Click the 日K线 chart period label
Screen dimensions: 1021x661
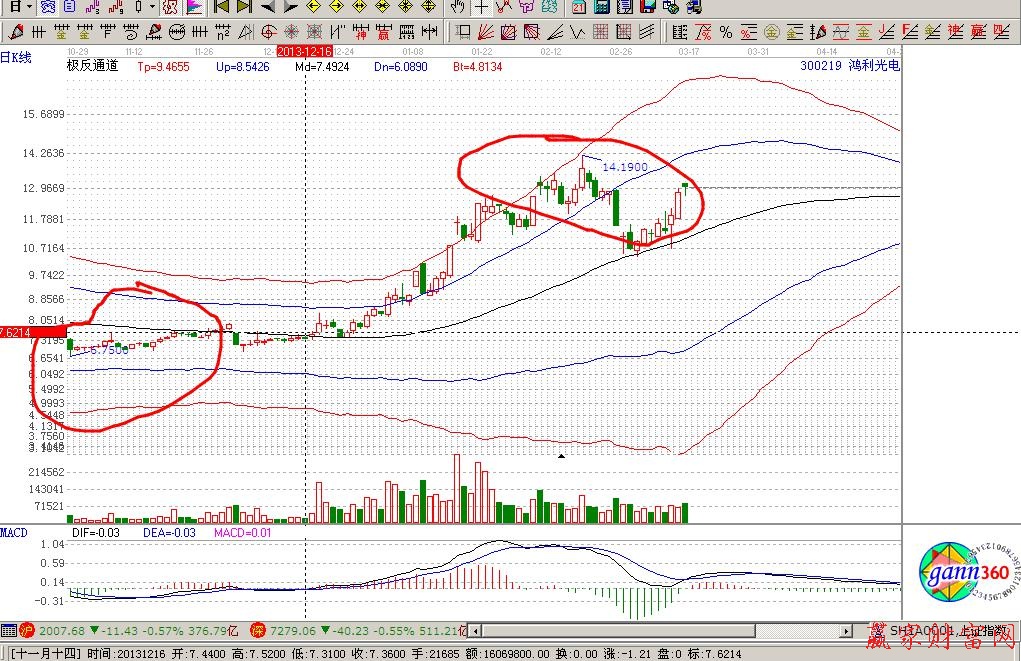17,57
